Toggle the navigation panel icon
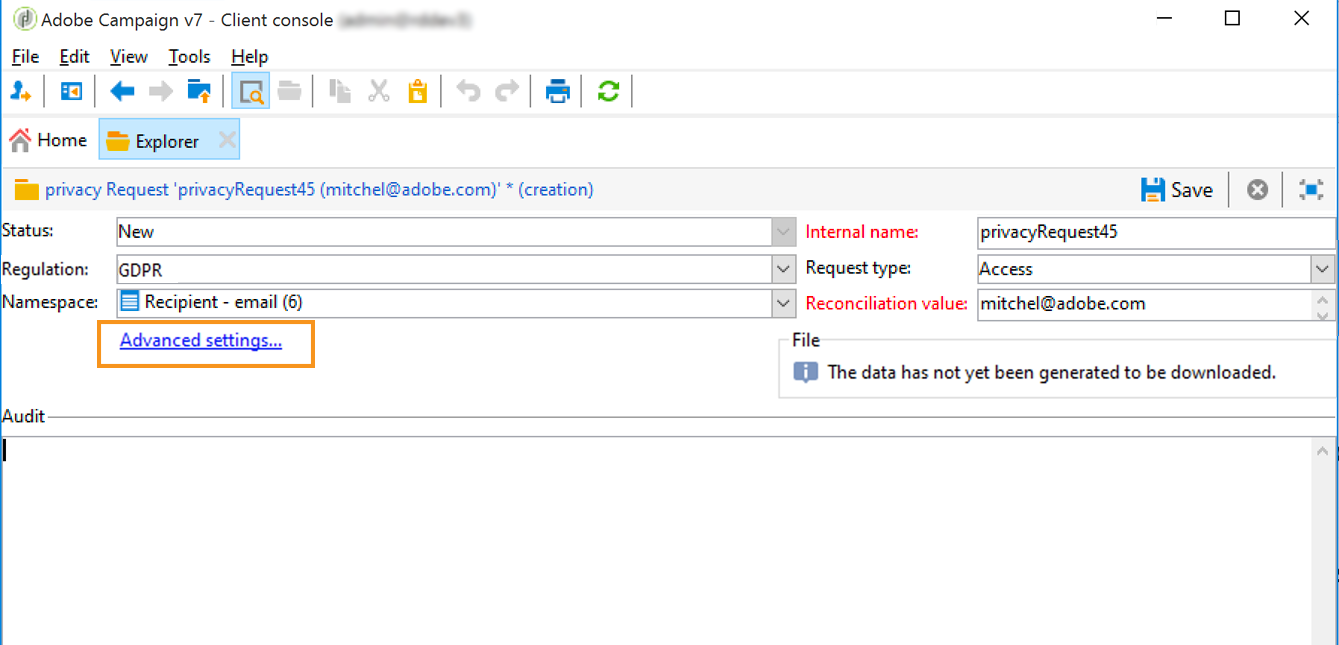1339x645 pixels. tap(71, 92)
